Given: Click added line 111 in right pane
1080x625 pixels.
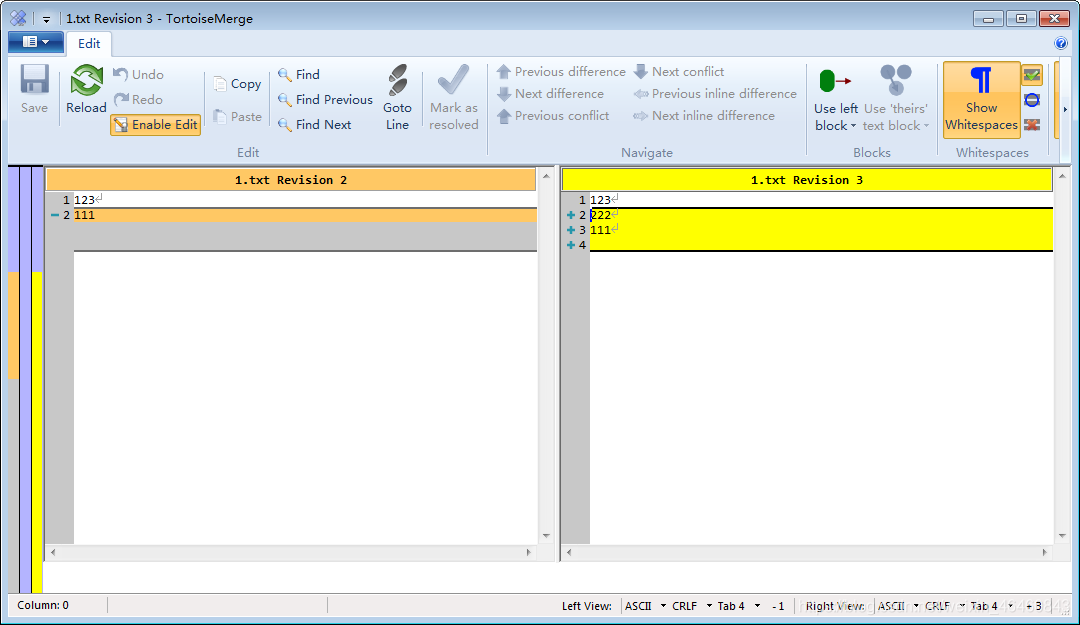Looking at the screenshot, I should click(x=821, y=230).
